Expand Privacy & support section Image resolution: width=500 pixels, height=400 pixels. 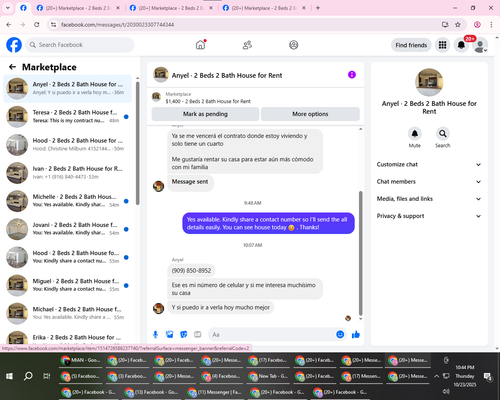(429, 216)
